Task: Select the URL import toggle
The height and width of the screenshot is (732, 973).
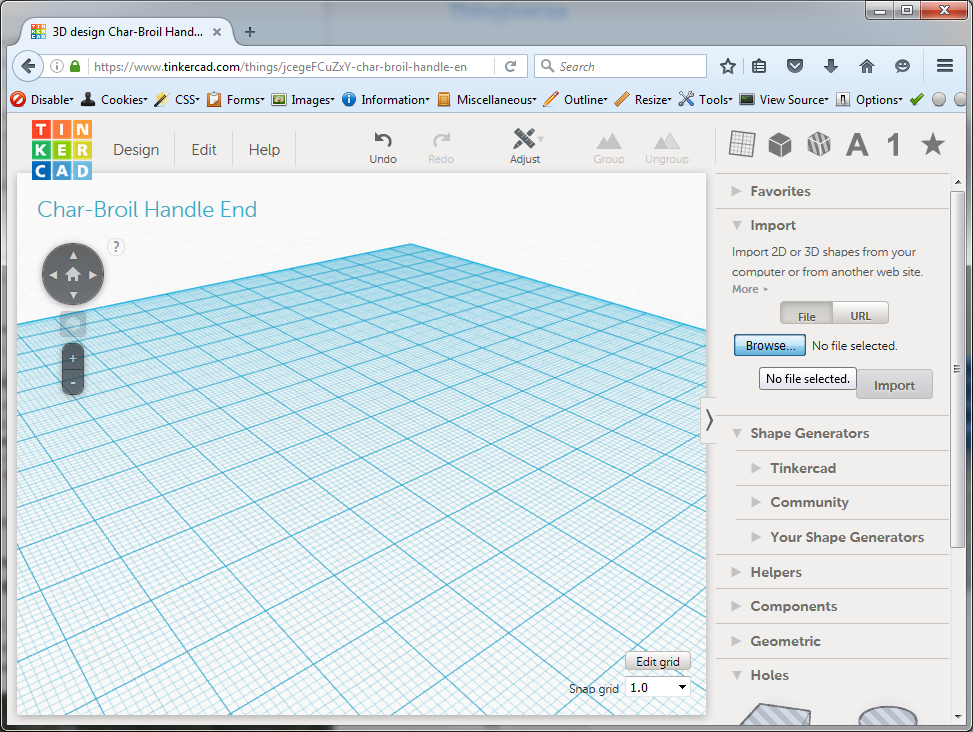Action: [x=860, y=313]
